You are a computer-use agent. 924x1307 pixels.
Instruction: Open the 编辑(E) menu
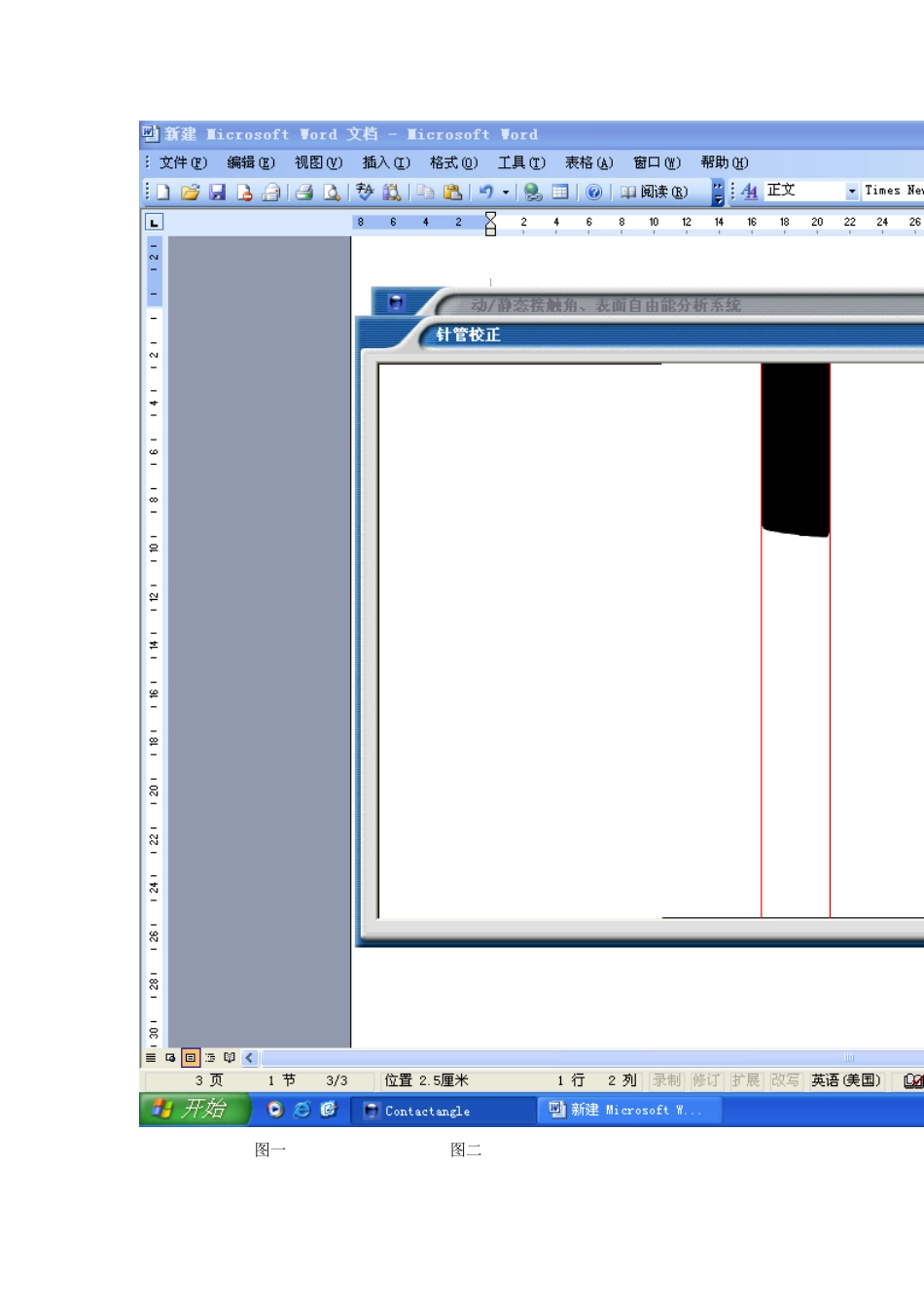tap(251, 162)
